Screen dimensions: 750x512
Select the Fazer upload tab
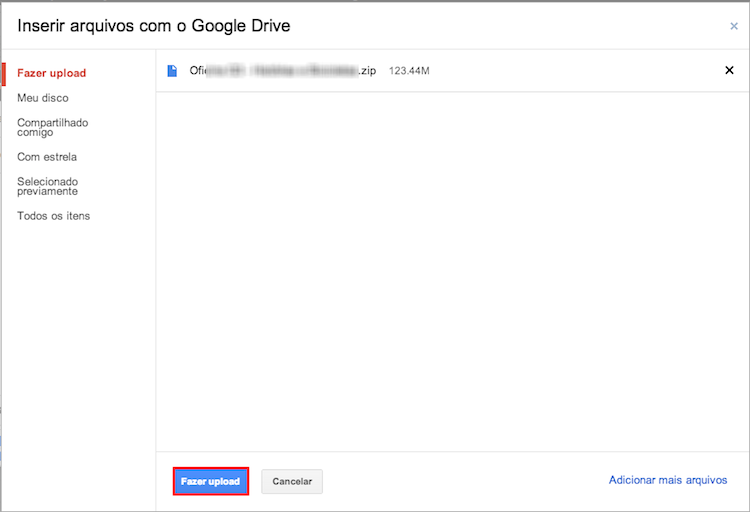[52, 73]
